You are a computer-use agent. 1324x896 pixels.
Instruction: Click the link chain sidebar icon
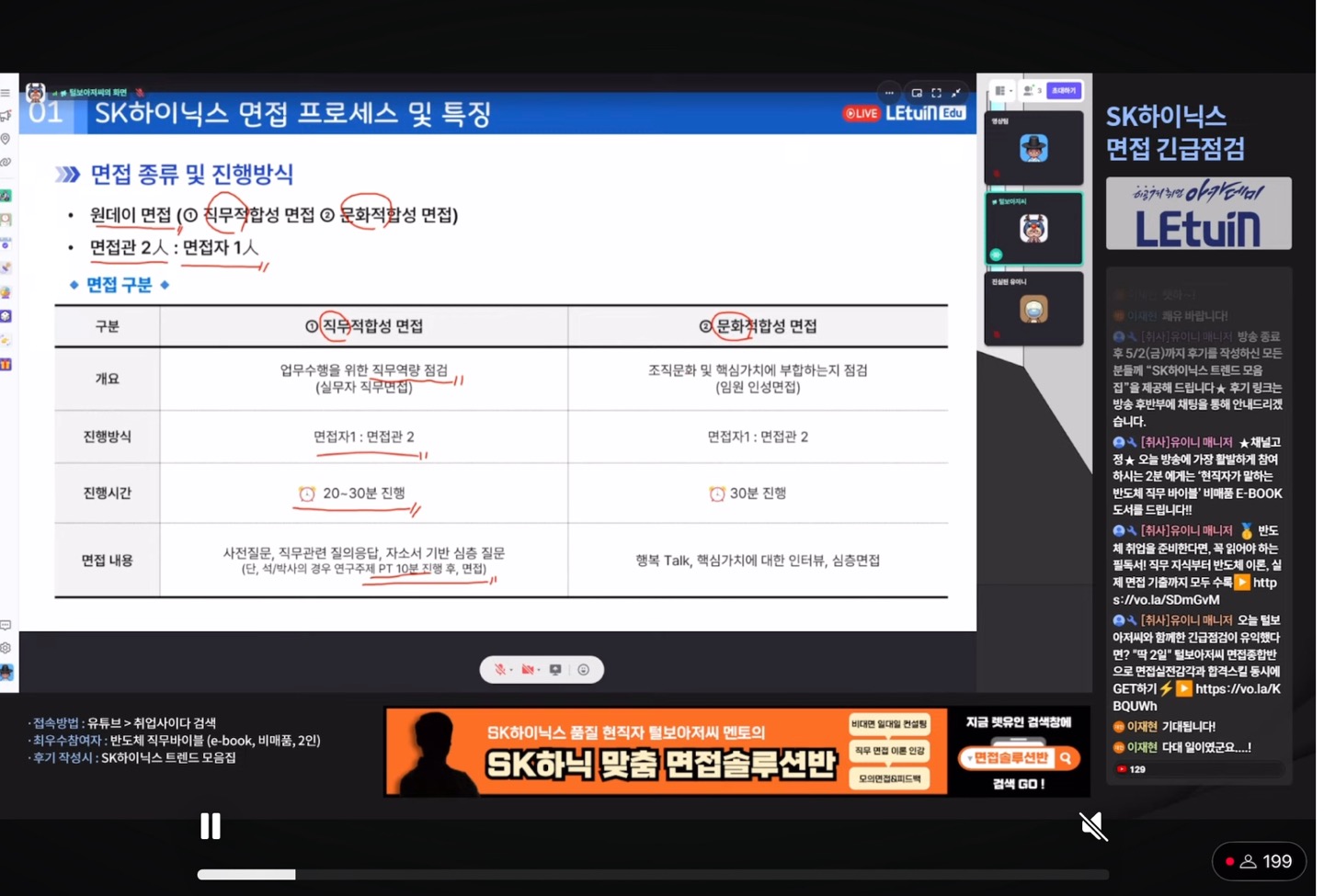click(x=6, y=163)
